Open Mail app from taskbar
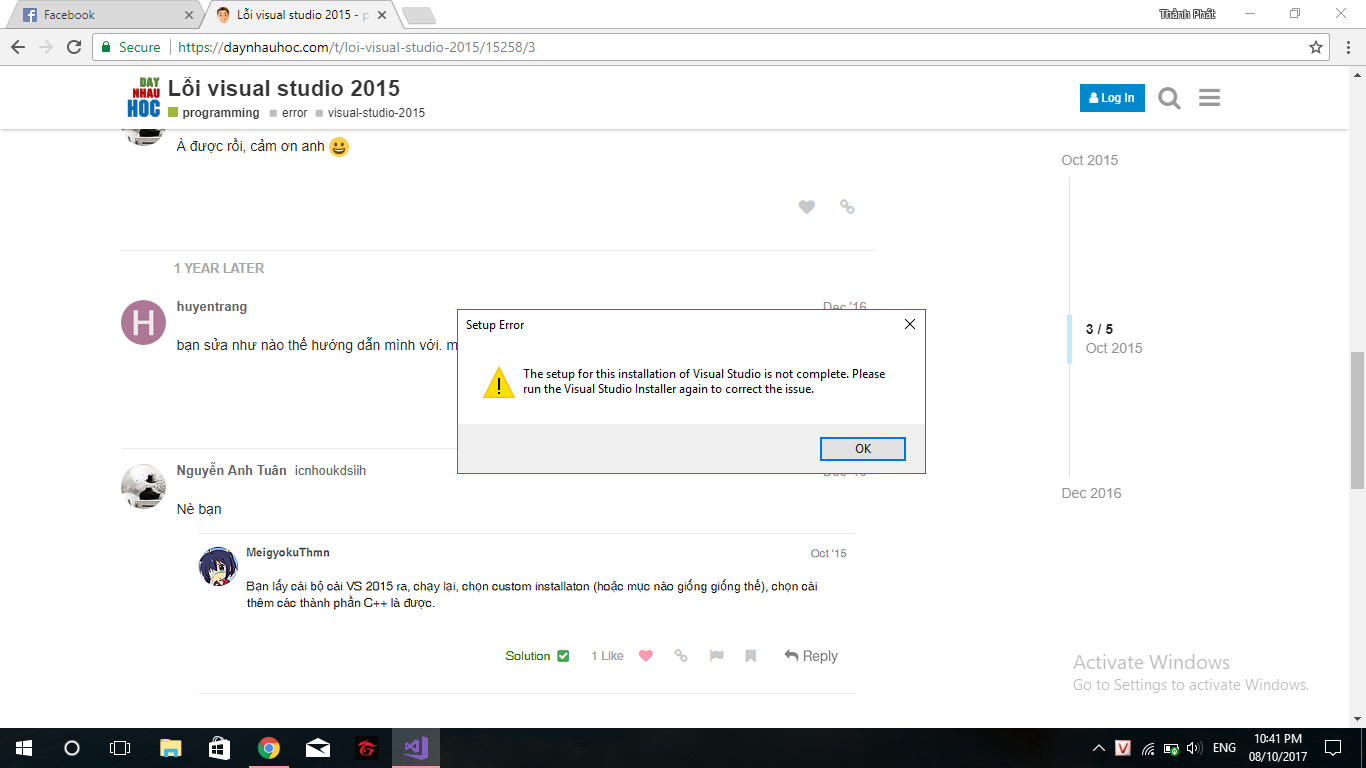 (318, 748)
